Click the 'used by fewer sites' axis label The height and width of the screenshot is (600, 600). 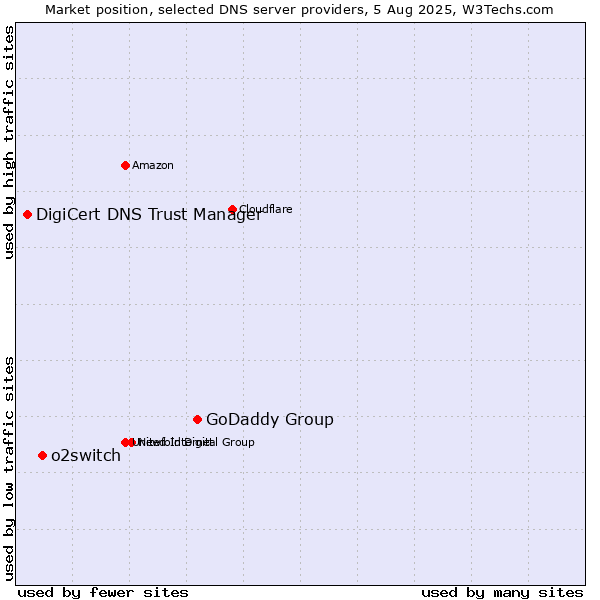(x=103, y=593)
